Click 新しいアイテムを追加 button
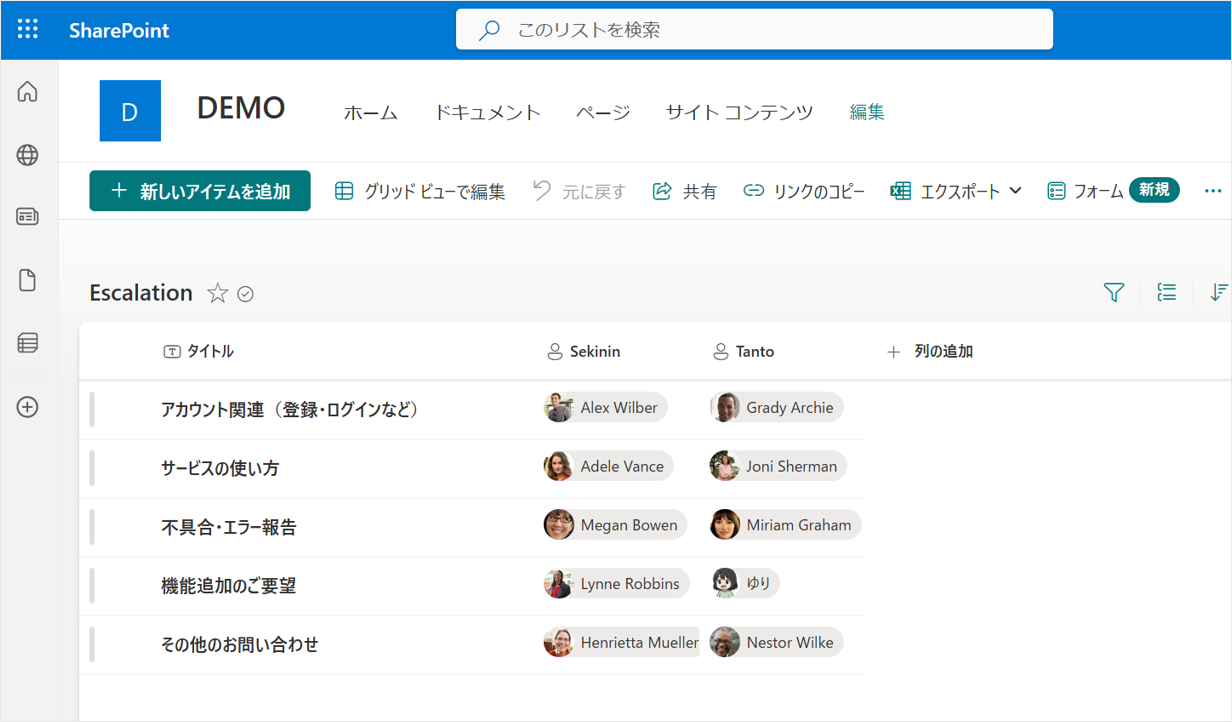The image size is (1232, 722). pyautogui.click(x=200, y=191)
